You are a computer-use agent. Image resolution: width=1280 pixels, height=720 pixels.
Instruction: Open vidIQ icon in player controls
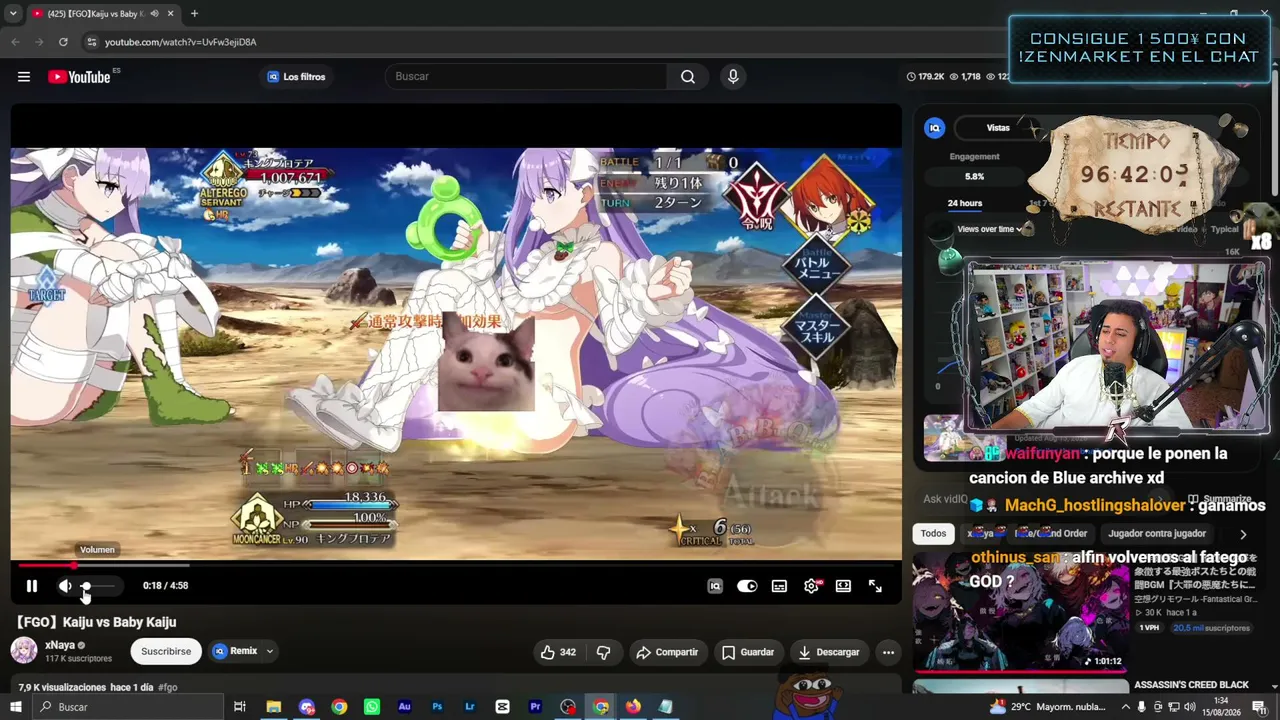715,586
